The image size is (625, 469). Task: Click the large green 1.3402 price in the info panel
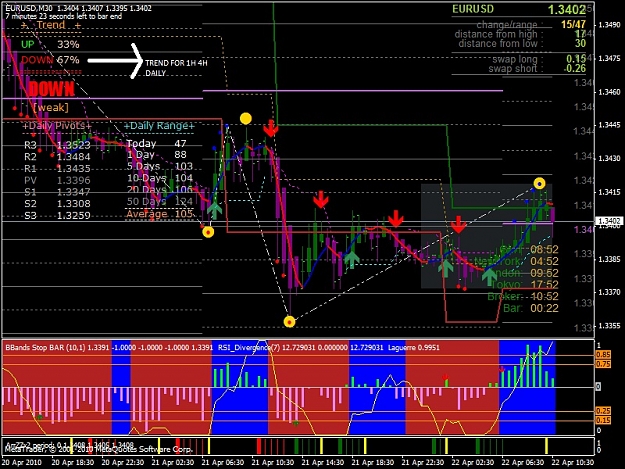click(566, 10)
